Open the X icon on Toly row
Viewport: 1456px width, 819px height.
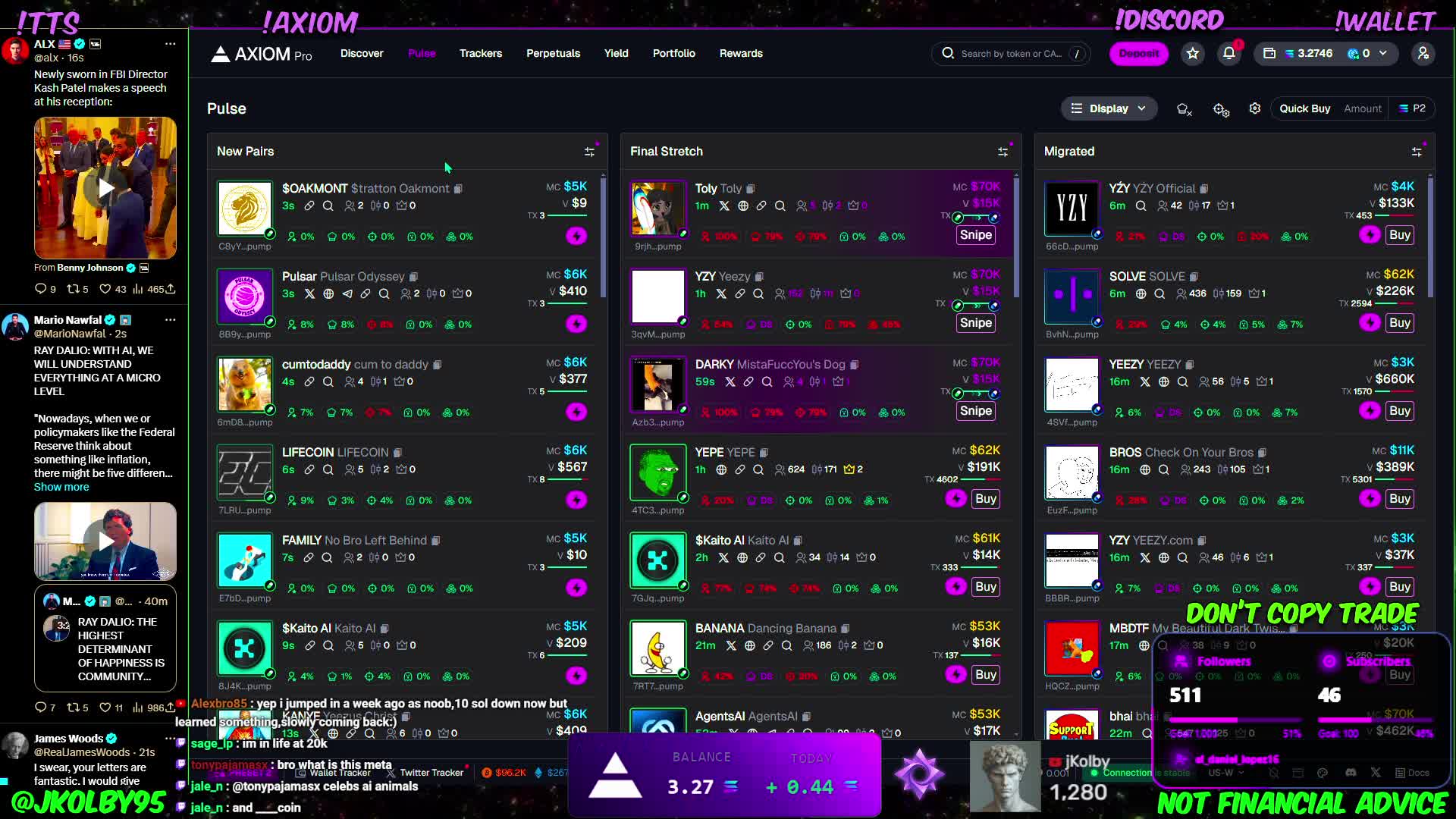point(724,206)
